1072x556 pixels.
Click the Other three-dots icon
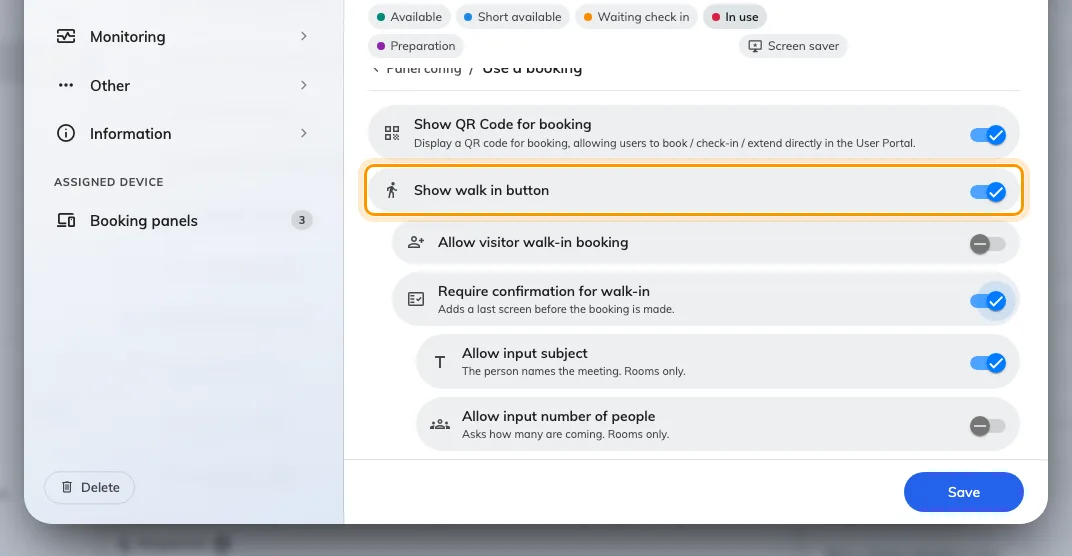coord(66,85)
